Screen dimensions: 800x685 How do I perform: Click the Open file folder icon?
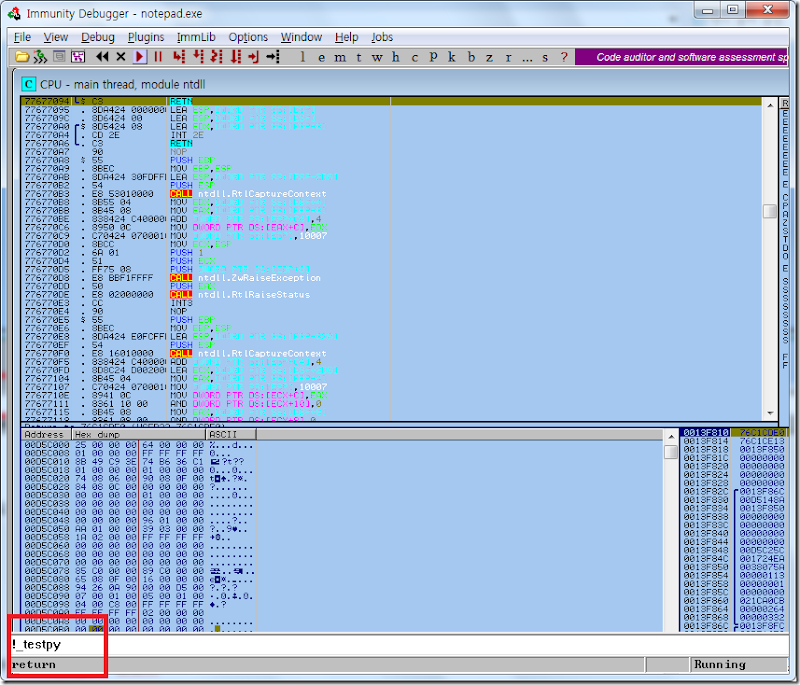point(23,57)
